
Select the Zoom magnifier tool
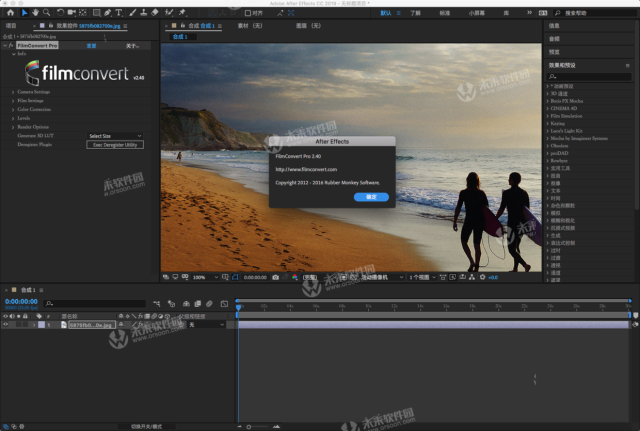click(x=47, y=13)
